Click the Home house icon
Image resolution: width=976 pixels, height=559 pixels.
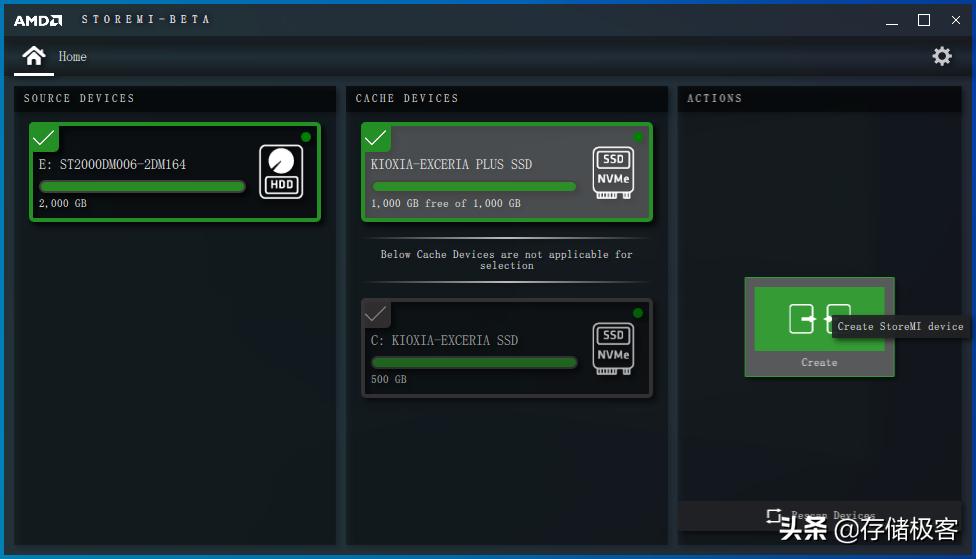pos(34,56)
